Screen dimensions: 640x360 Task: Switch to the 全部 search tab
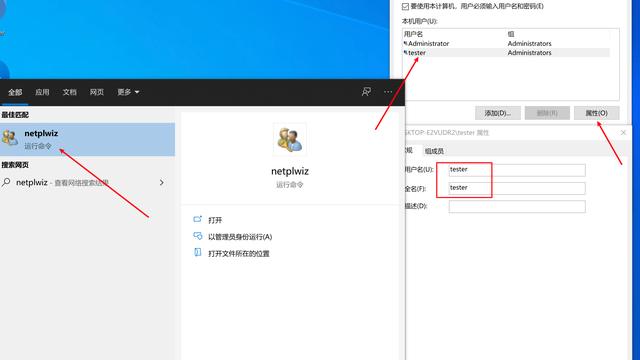pyautogui.click(x=15, y=92)
